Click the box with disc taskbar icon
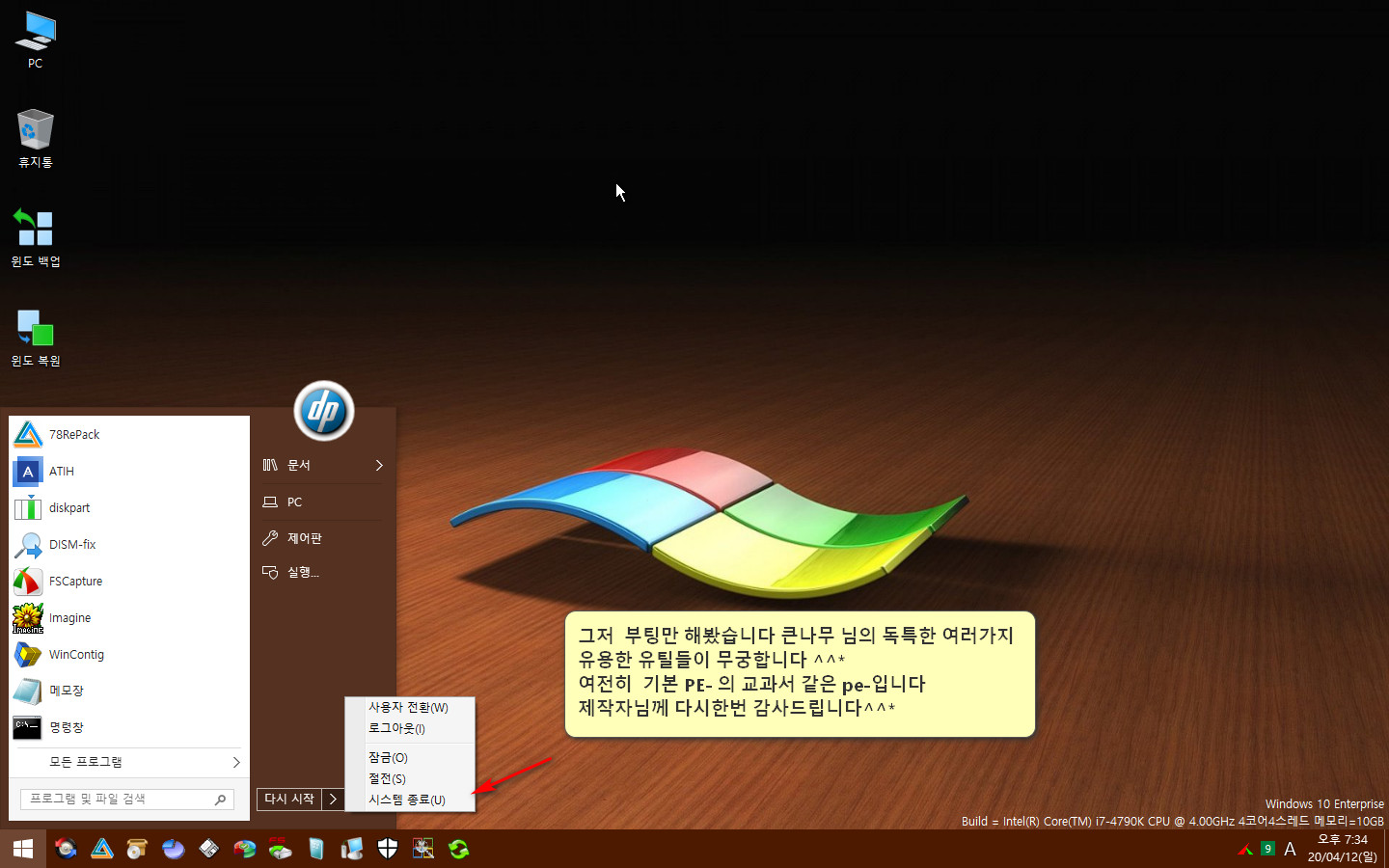The height and width of the screenshot is (868, 1389). (x=137, y=849)
